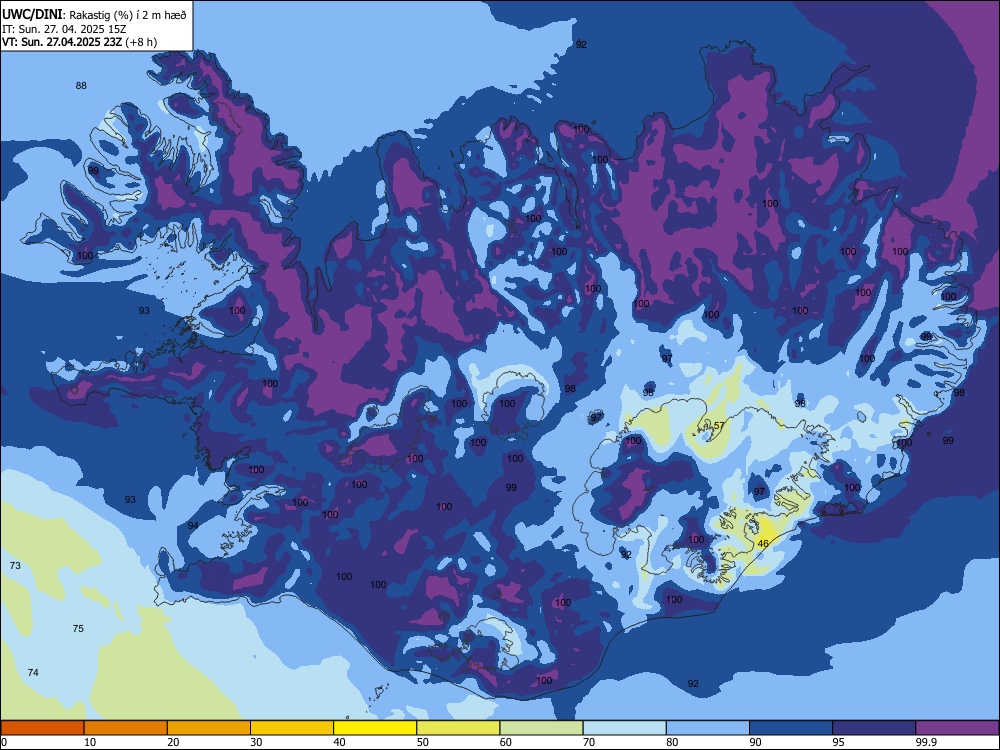Click the legend label 99.9
The height and width of the screenshot is (750, 1000).
pos(925,742)
